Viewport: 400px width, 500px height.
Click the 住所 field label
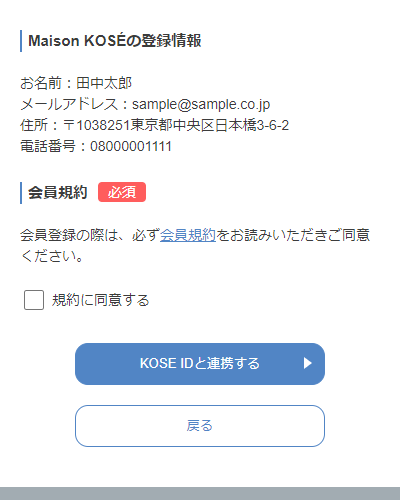(34, 125)
